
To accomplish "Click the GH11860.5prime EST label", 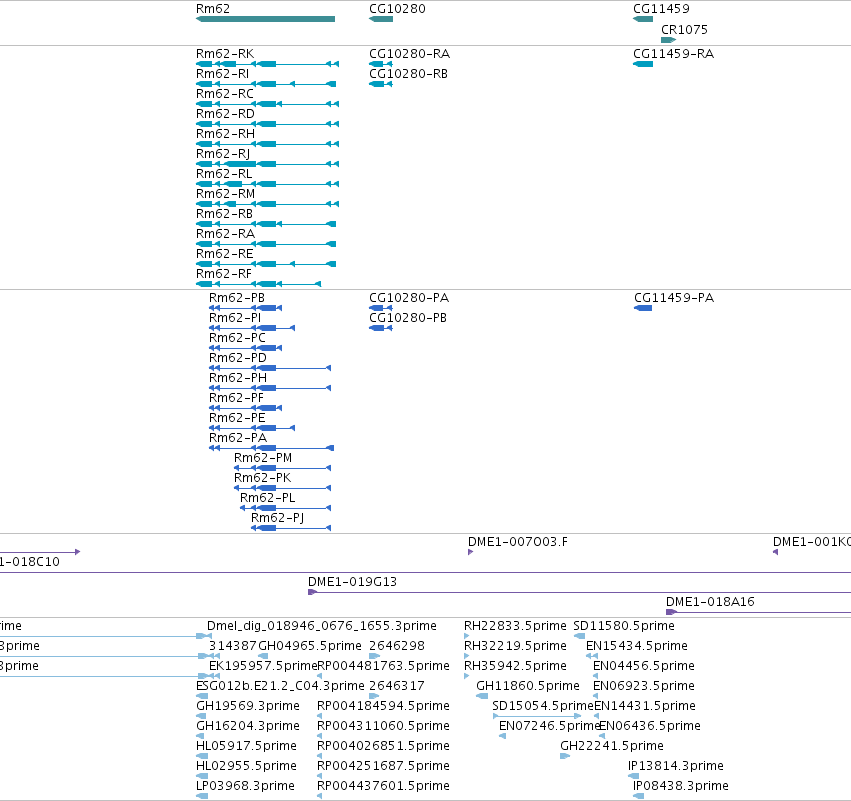I will pos(528,686).
